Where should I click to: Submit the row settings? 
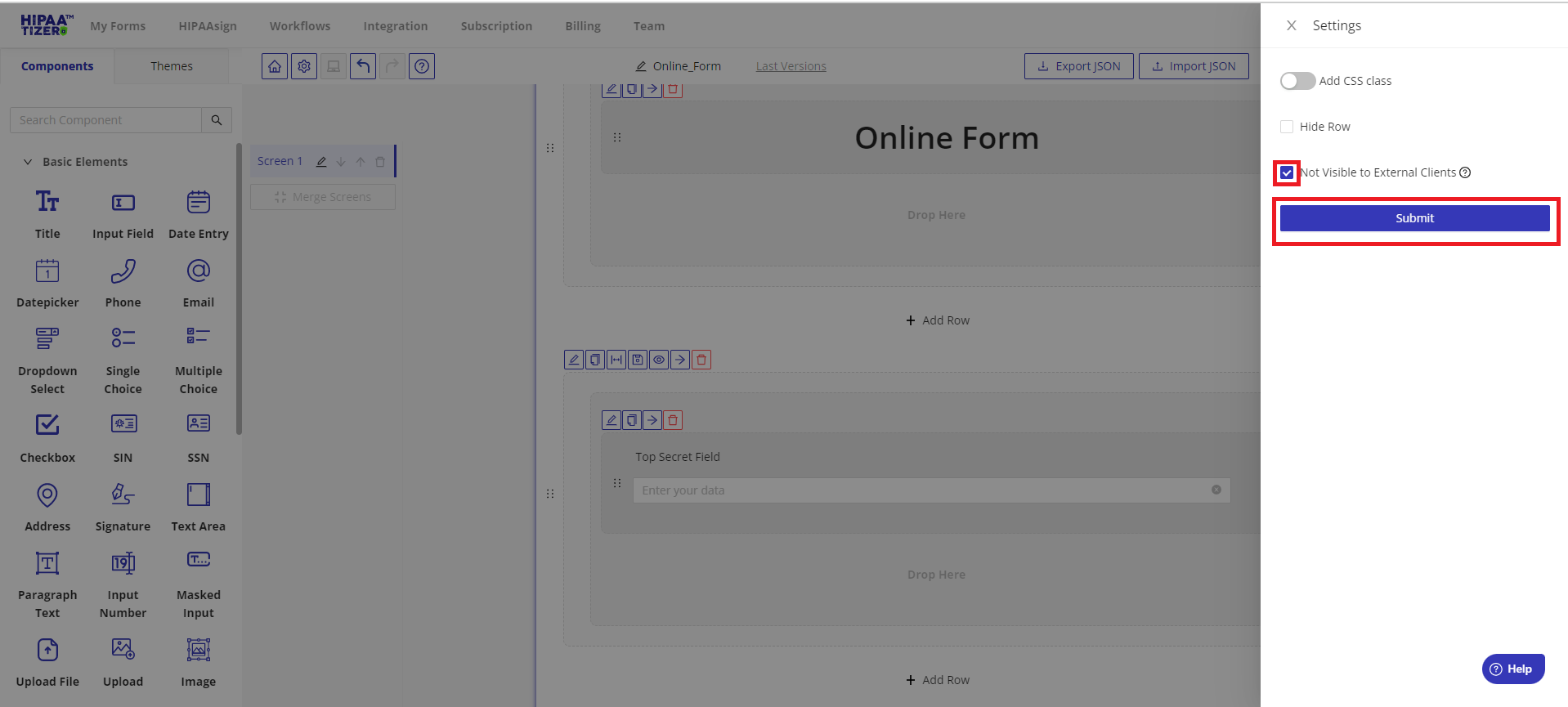(x=1415, y=218)
